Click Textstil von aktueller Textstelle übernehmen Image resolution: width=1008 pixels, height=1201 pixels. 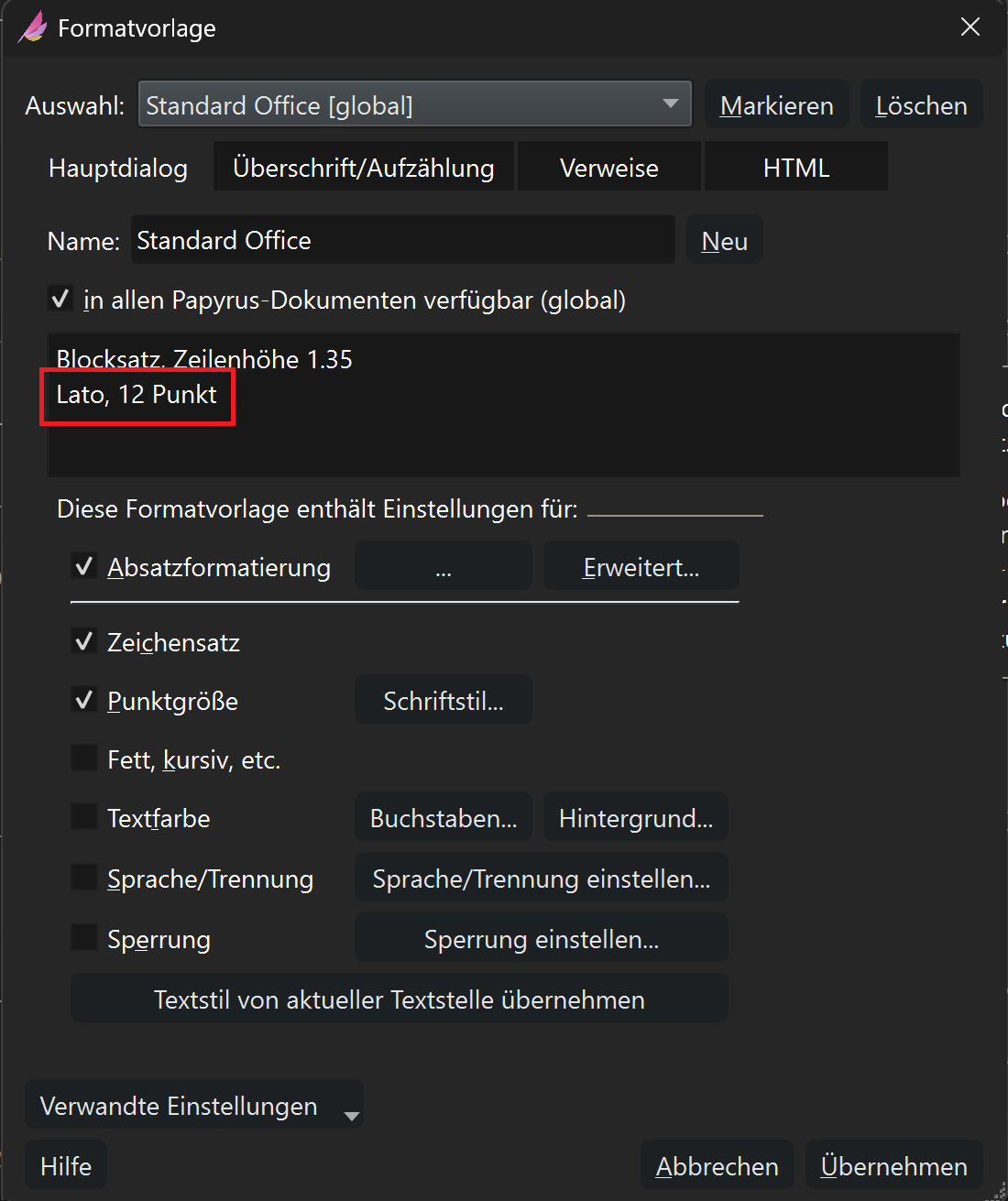point(400,999)
